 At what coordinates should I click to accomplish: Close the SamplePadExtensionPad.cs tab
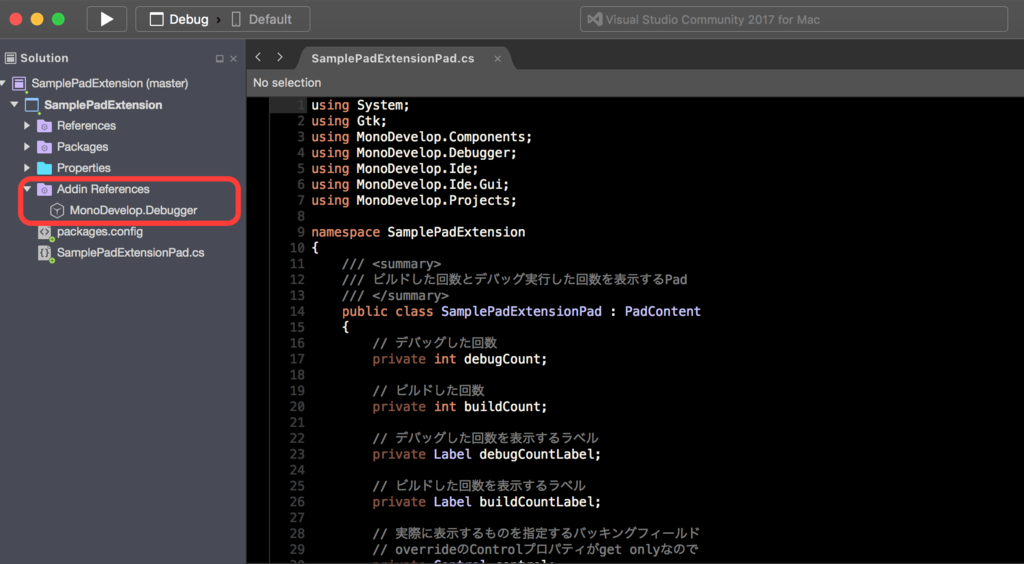point(498,59)
